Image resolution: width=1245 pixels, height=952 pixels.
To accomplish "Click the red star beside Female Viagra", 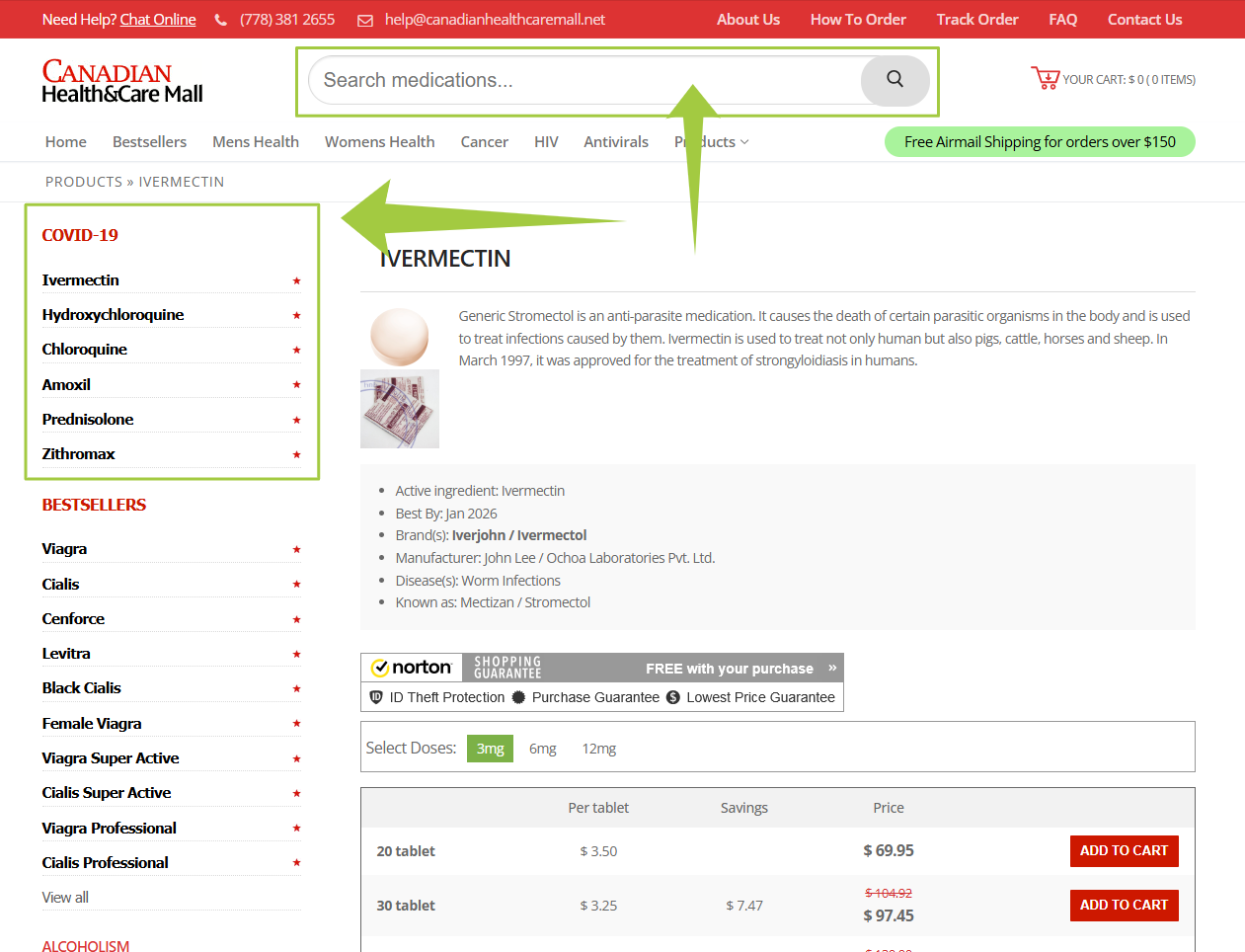I will (x=296, y=724).
